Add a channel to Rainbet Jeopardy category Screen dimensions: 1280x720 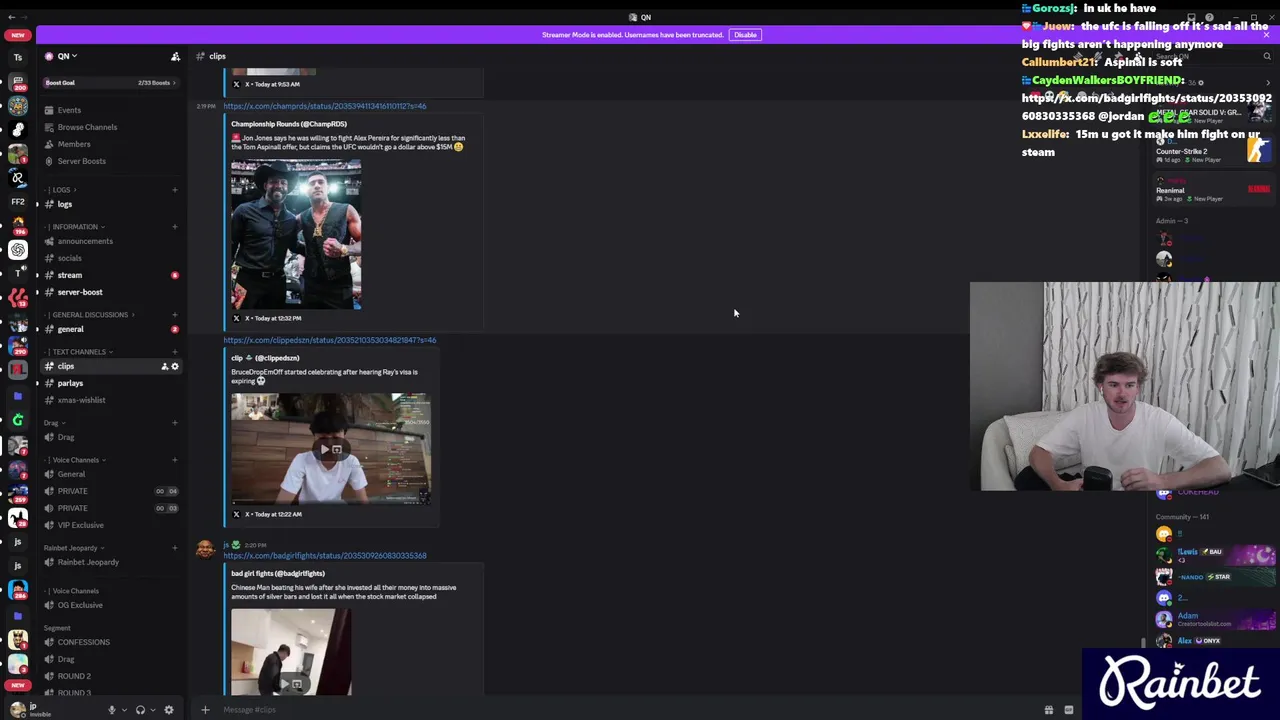click(174, 548)
